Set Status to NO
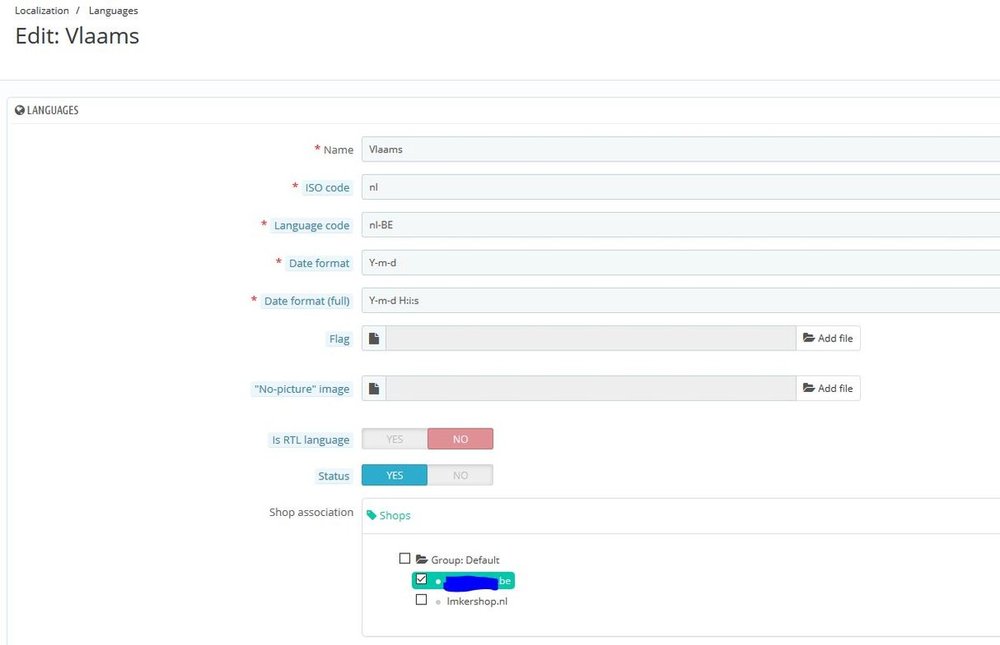Screen dimensions: 1000x645 [460, 476]
